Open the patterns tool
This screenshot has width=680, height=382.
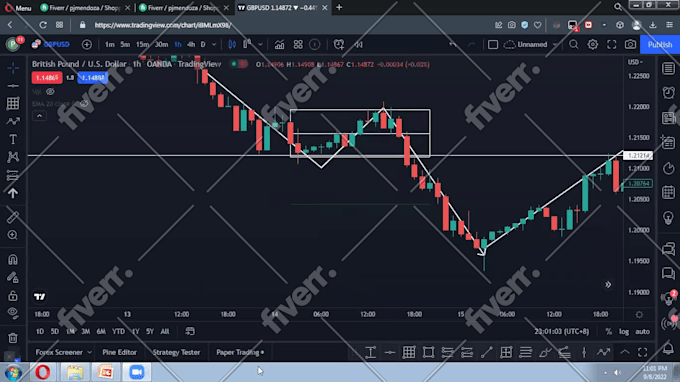coord(13,157)
